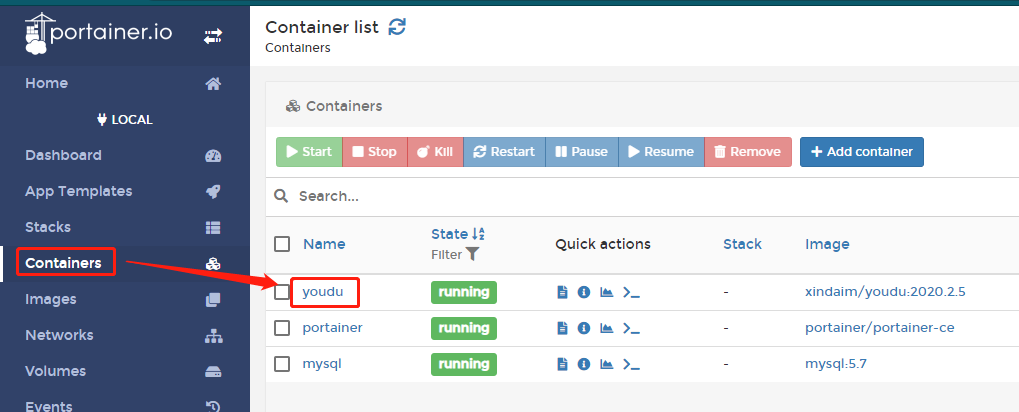
Task: Check the youdu container checkbox
Action: tap(281, 292)
